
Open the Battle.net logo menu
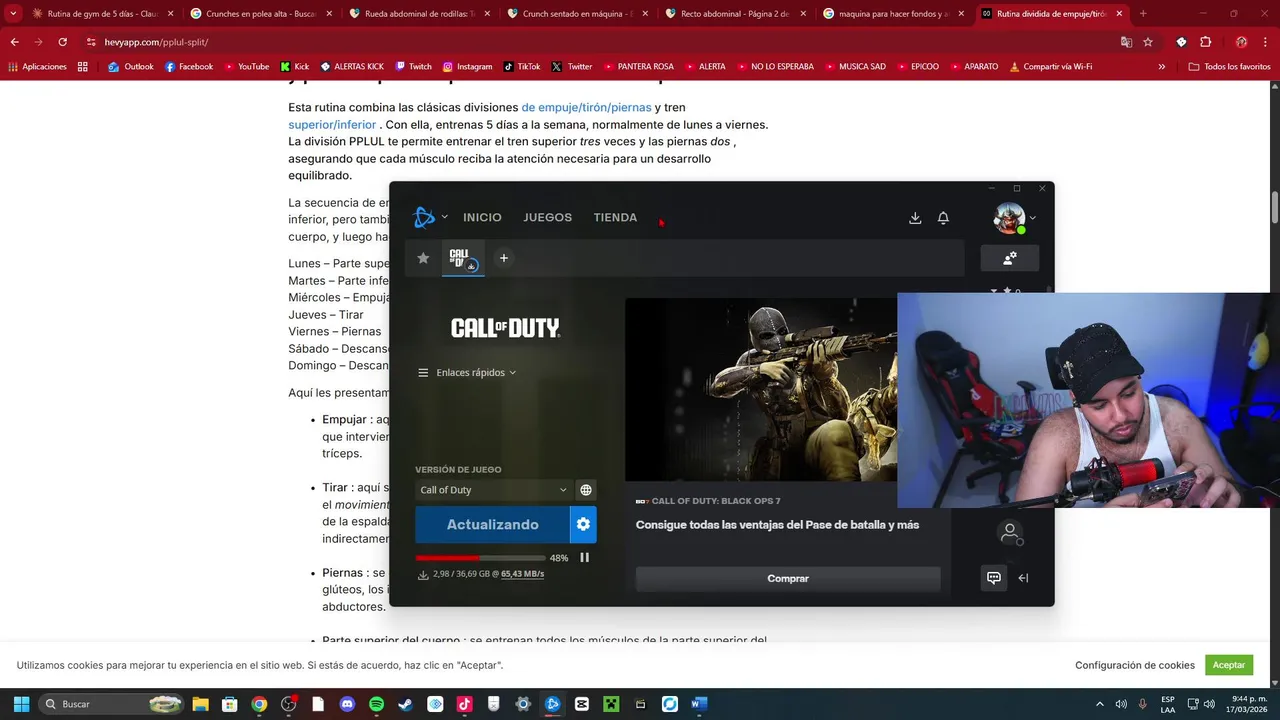tap(424, 217)
